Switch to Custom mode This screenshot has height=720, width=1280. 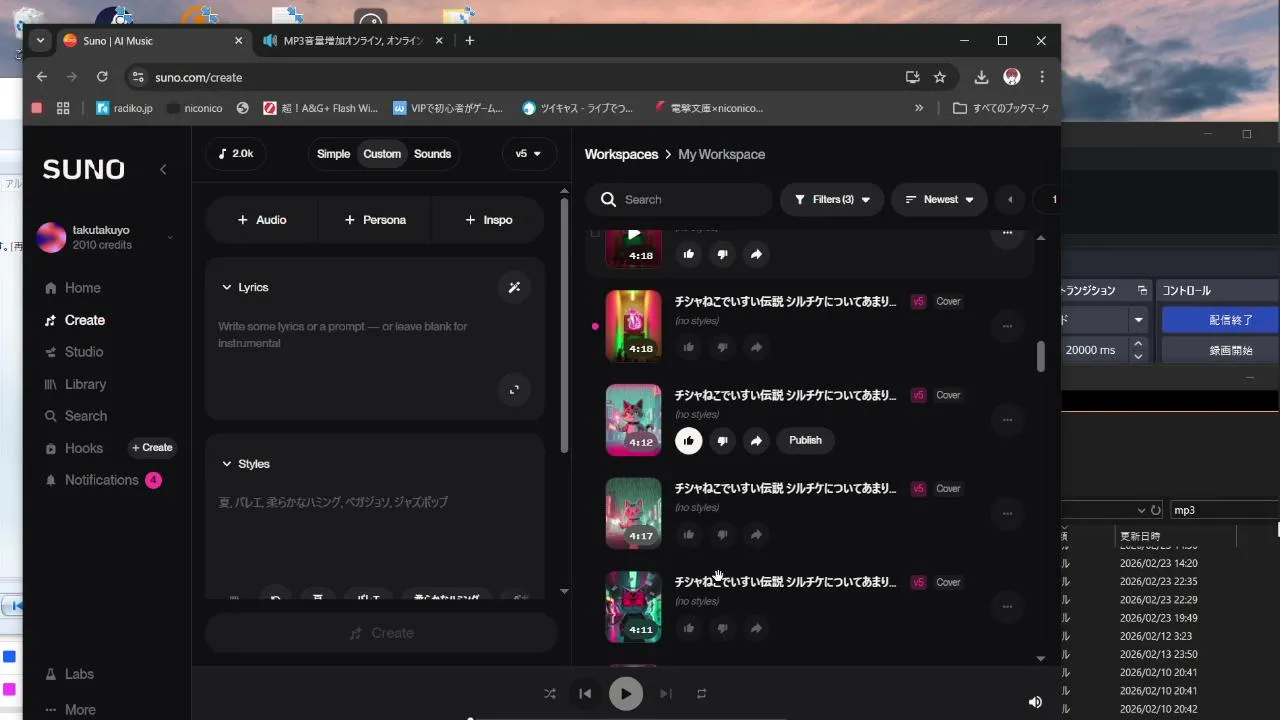382,154
